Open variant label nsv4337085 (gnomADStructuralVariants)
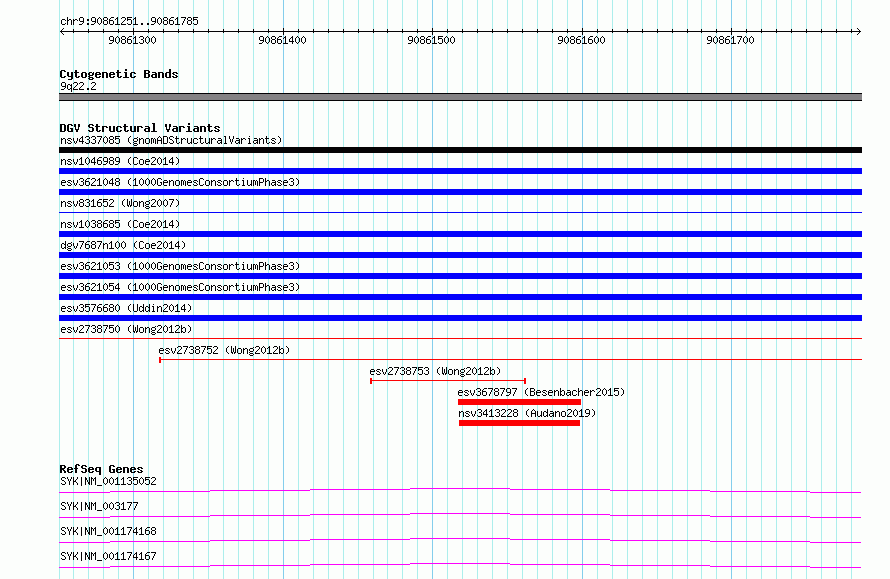Image resolution: width=890 pixels, height=579 pixels. pyautogui.click(x=171, y=140)
